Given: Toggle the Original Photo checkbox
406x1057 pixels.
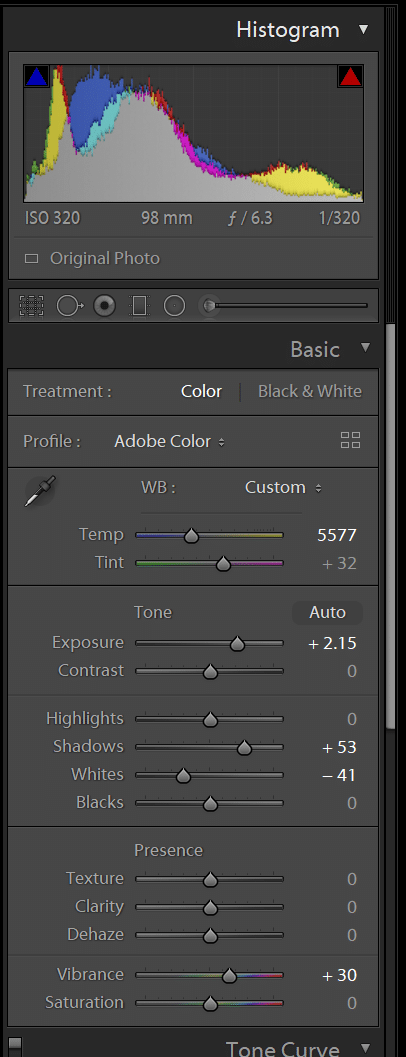Looking at the screenshot, I should pyautogui.click(x=31, y=258).
